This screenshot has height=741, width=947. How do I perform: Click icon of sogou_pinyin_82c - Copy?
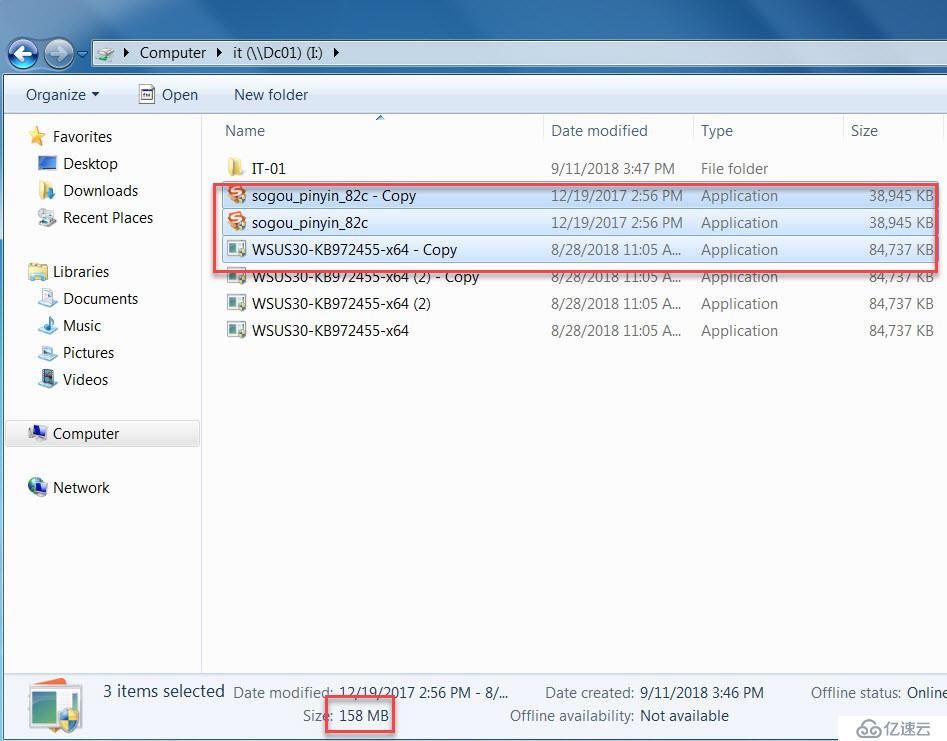coord(236,194)
